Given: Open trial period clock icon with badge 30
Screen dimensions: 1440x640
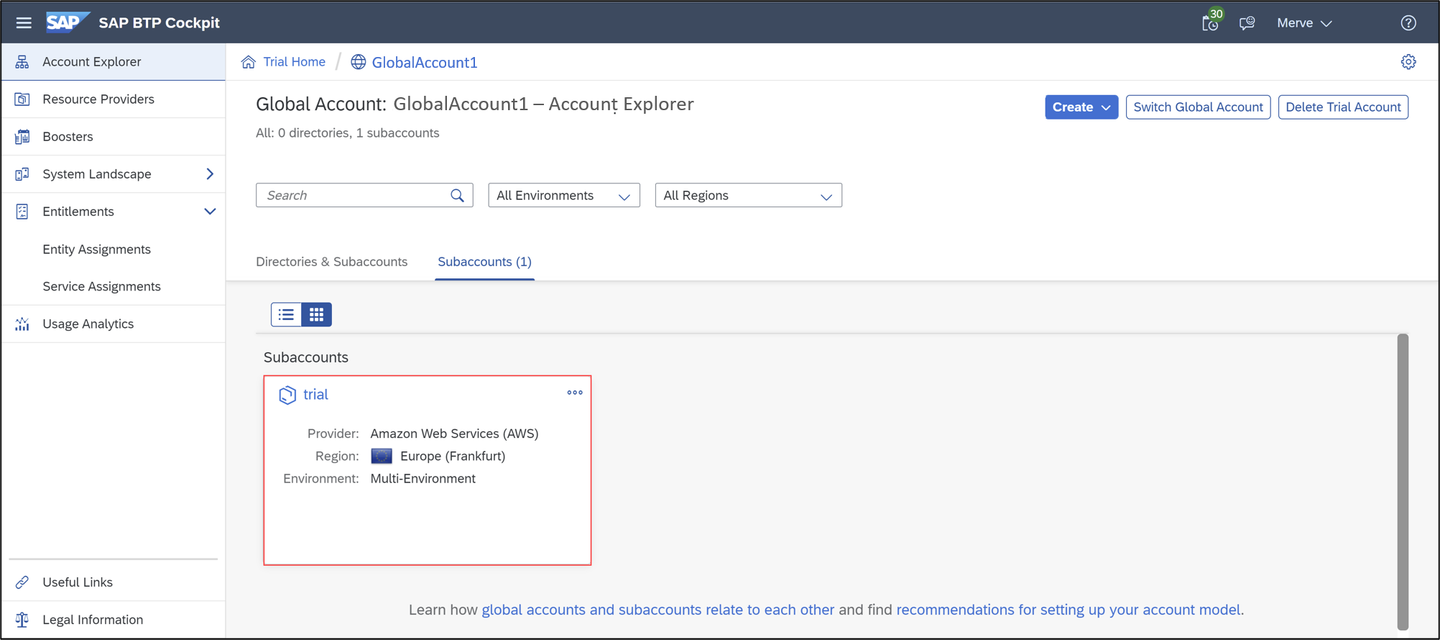Looking at the screenshot, I should [x=1211, y=22].
